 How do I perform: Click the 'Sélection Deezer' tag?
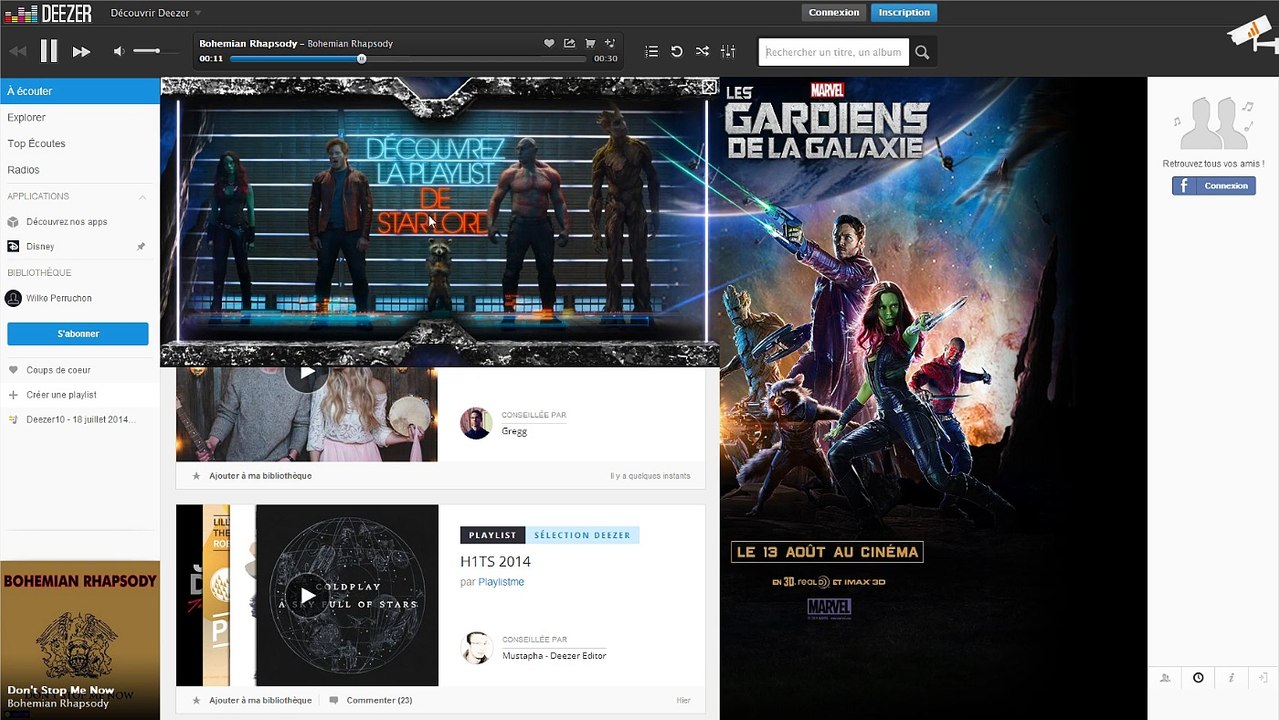pos(582,535)
